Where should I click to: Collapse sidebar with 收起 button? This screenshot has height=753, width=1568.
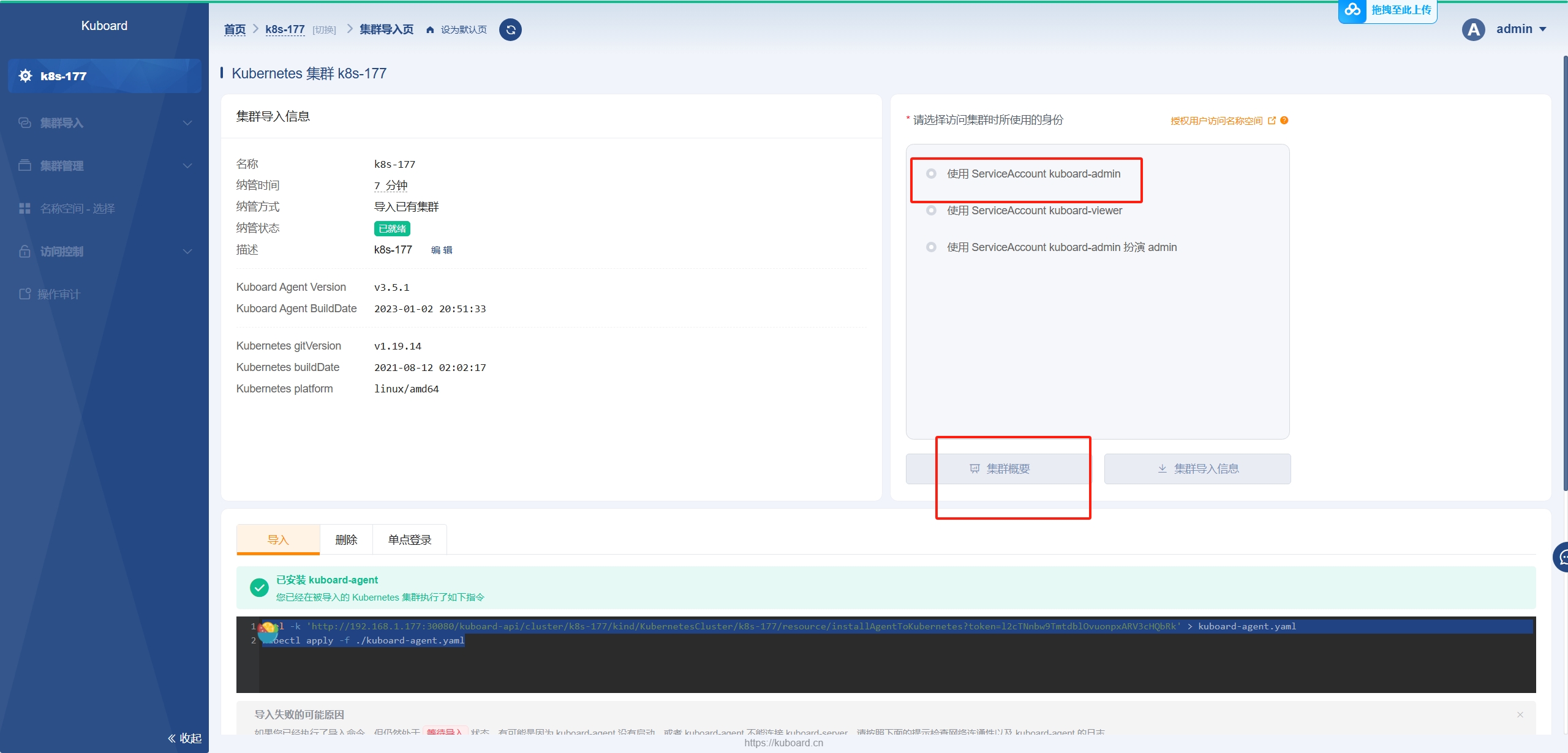tap(184, 738)
